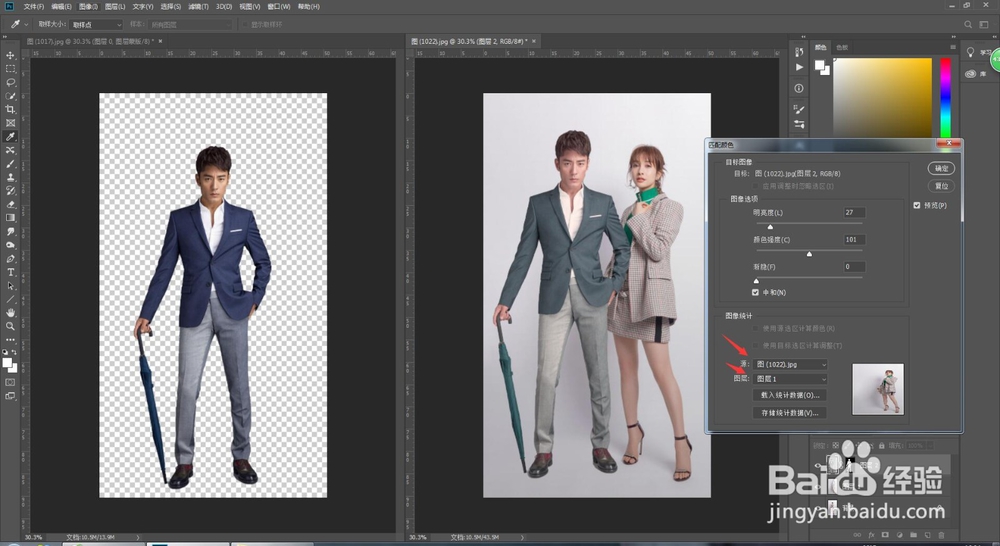
Task: Open the 图像(I) menu
Action: pos(89,6)
